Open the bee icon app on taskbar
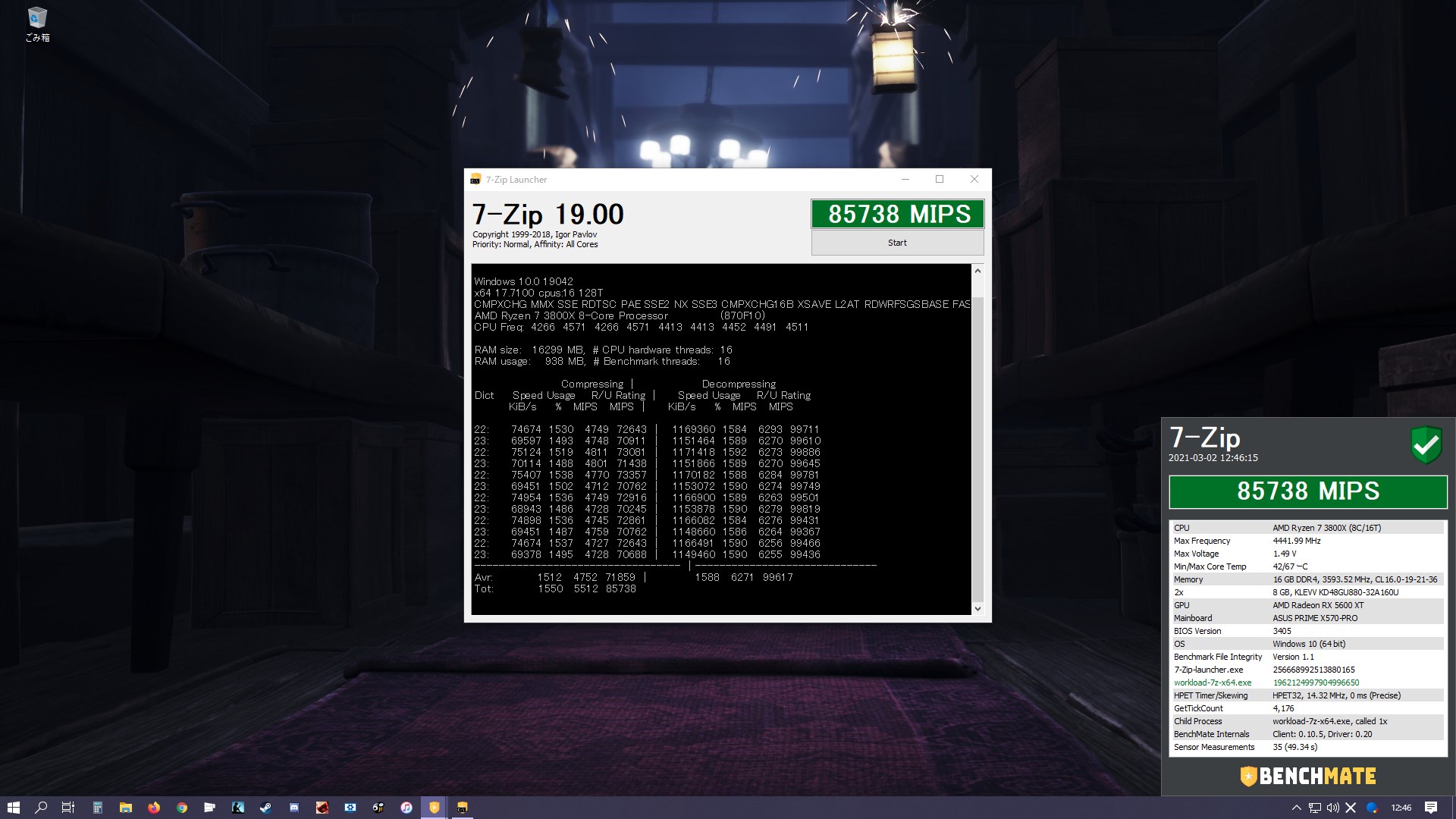1456x819 pixels. [378, 808]
